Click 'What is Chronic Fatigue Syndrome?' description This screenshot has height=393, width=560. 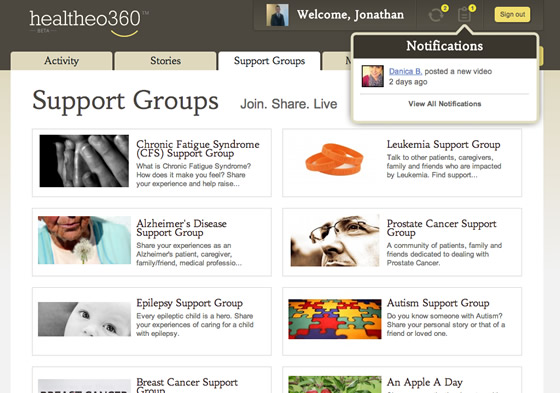(194, 175)
